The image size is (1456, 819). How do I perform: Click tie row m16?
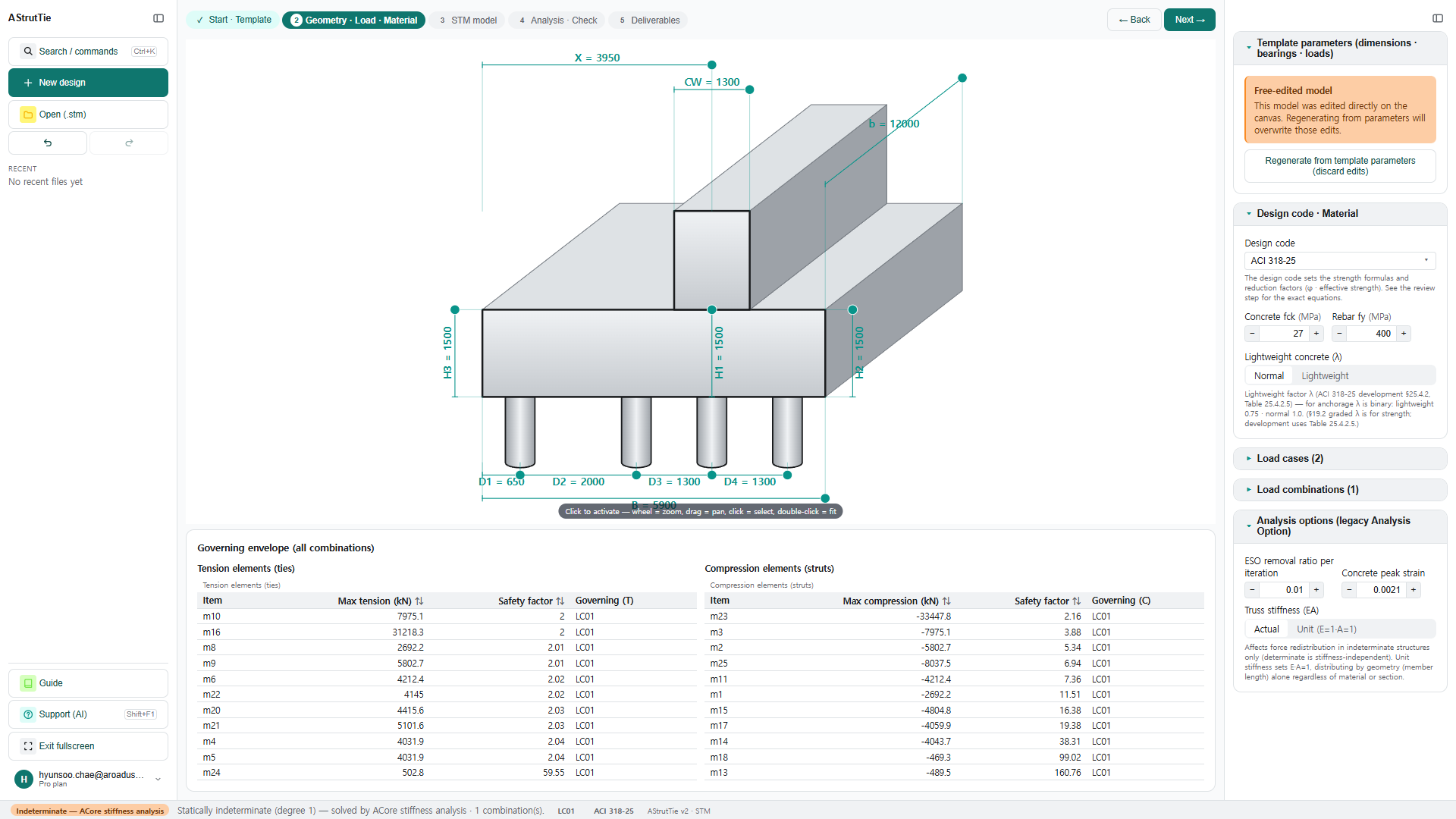[x=447, y=632]
